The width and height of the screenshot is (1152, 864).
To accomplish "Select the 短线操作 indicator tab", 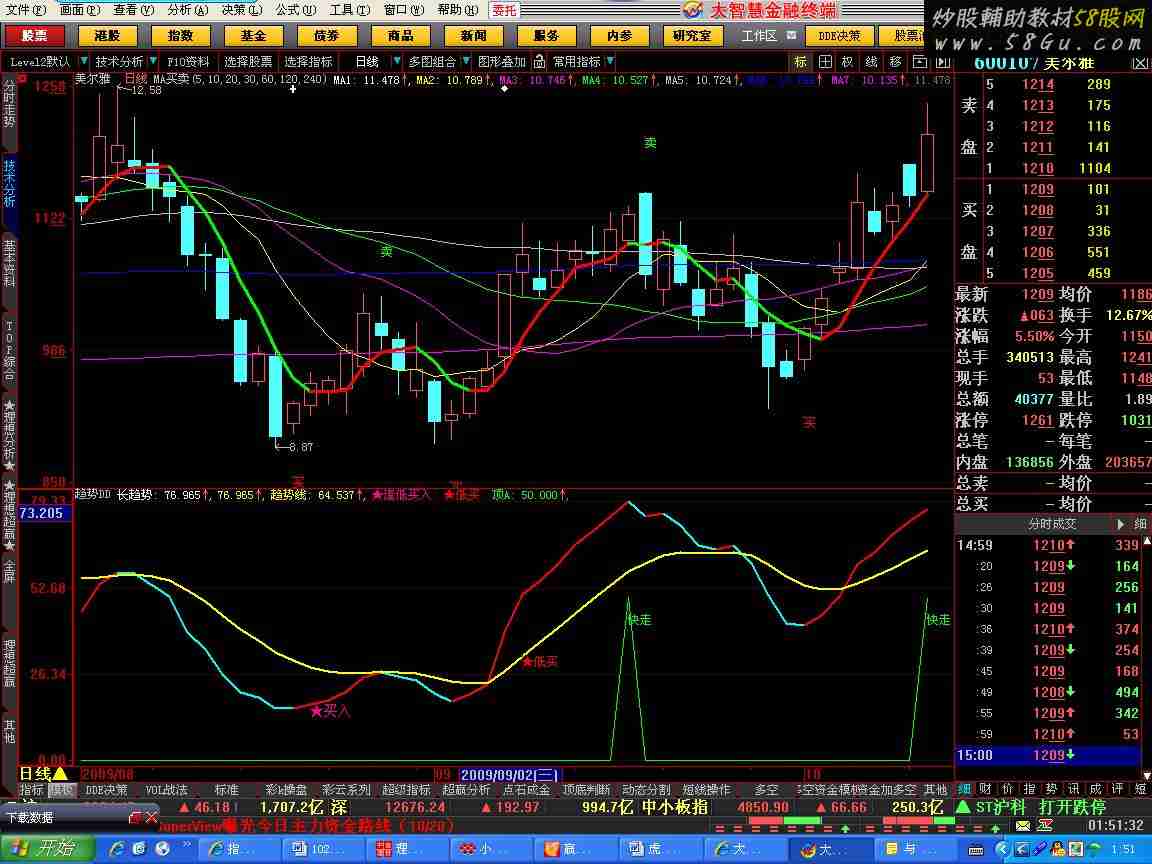I will coord(706,790).
